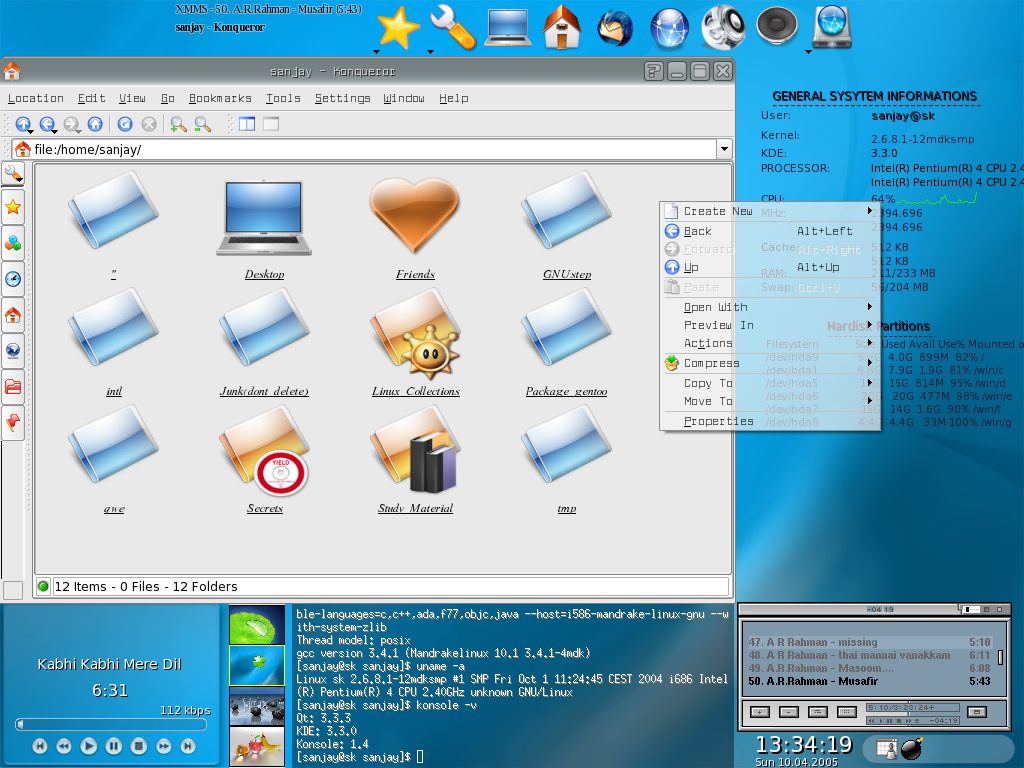
Task: Click the Reload icon in Konqueror toolbar
Action: coord(125,123)
